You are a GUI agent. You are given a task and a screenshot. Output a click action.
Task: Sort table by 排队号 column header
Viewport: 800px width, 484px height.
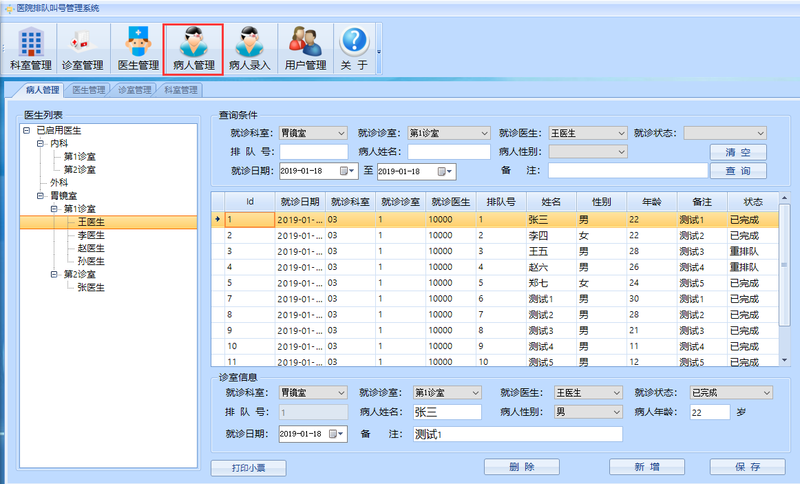coord(501,202)
